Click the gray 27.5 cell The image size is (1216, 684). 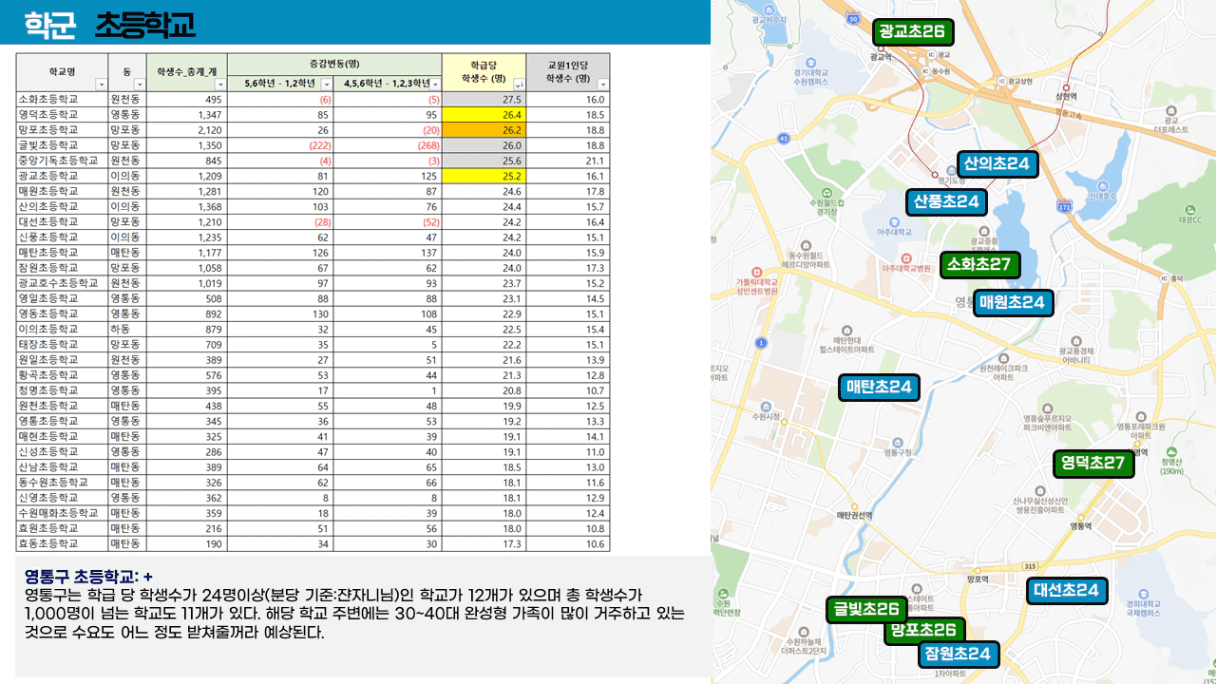[484, 100]
